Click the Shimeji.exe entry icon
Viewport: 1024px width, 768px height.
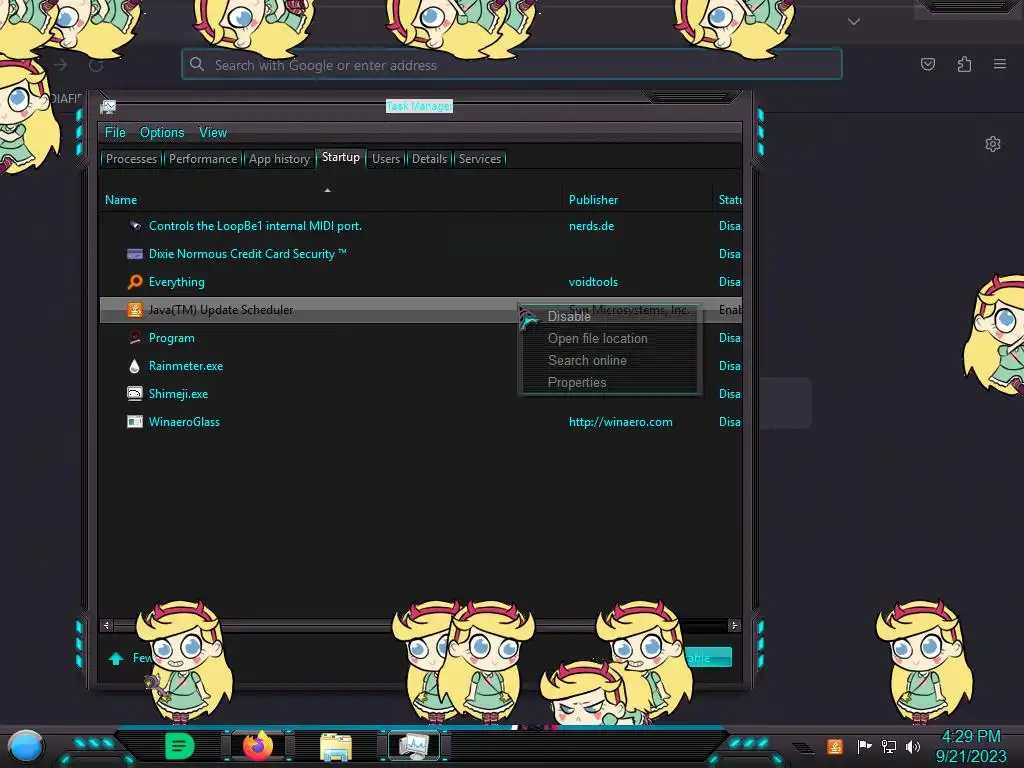135,394
